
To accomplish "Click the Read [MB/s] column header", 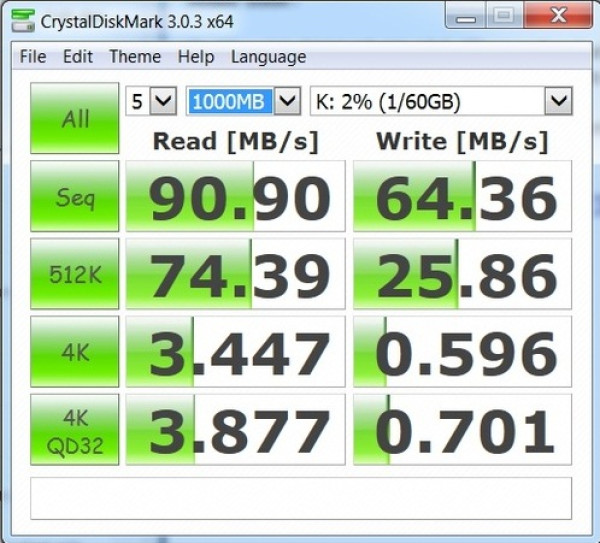I will coord(235,142).
